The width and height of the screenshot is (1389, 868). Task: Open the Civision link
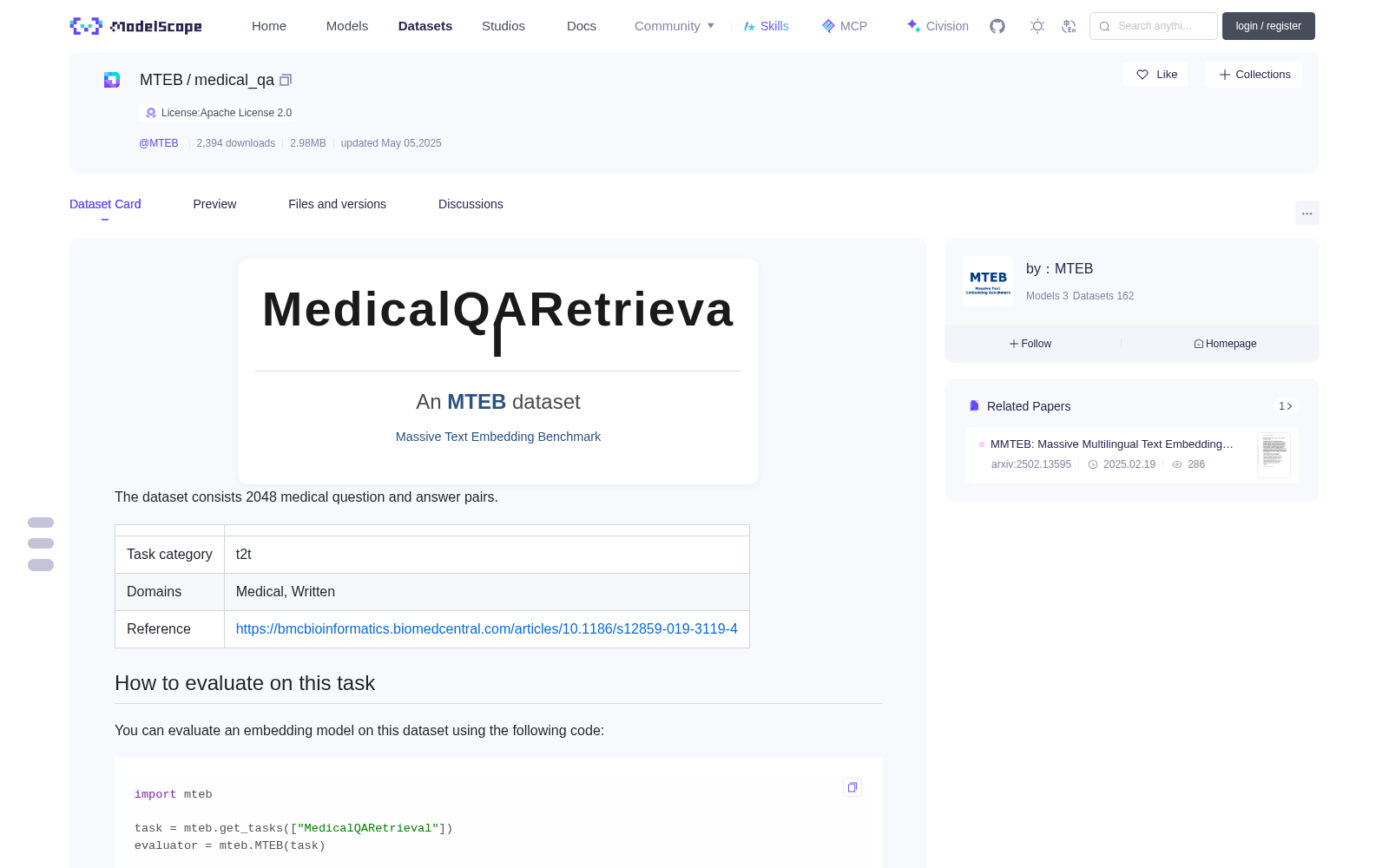(x=938, y=26)
